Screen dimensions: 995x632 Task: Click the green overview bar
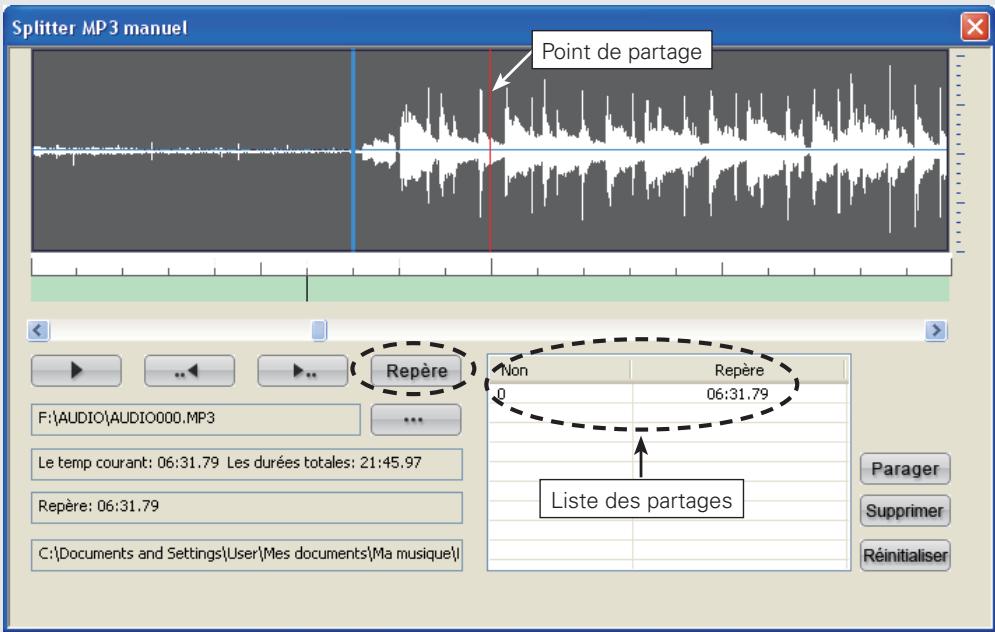490,289
